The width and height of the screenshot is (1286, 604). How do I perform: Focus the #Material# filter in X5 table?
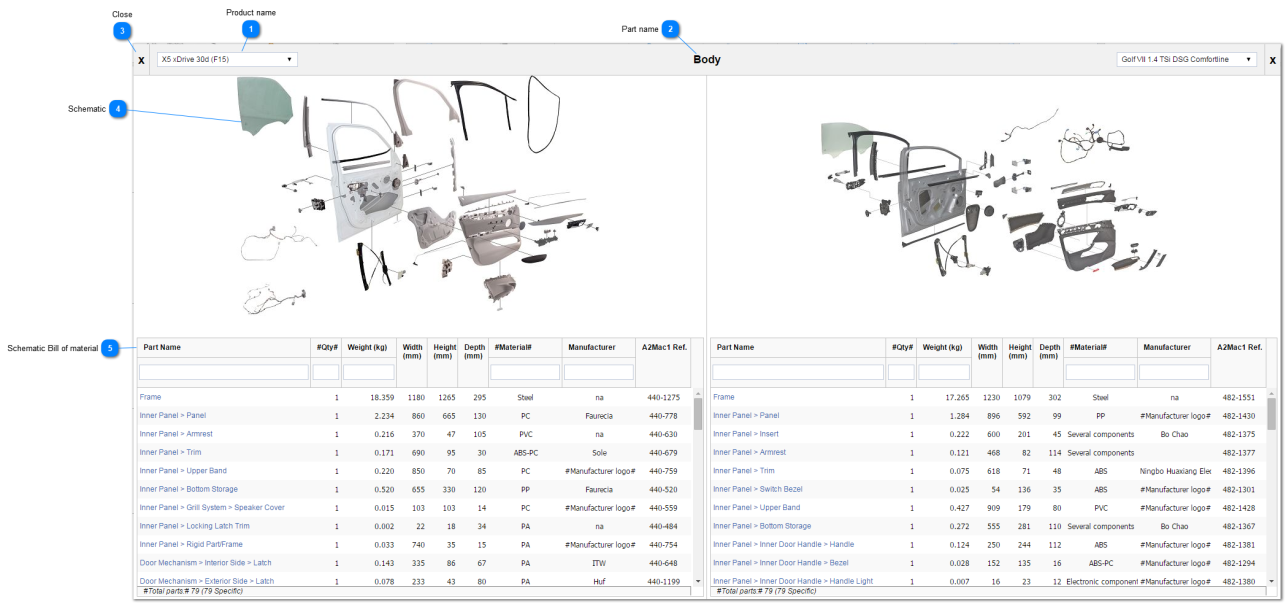[525, 372]
